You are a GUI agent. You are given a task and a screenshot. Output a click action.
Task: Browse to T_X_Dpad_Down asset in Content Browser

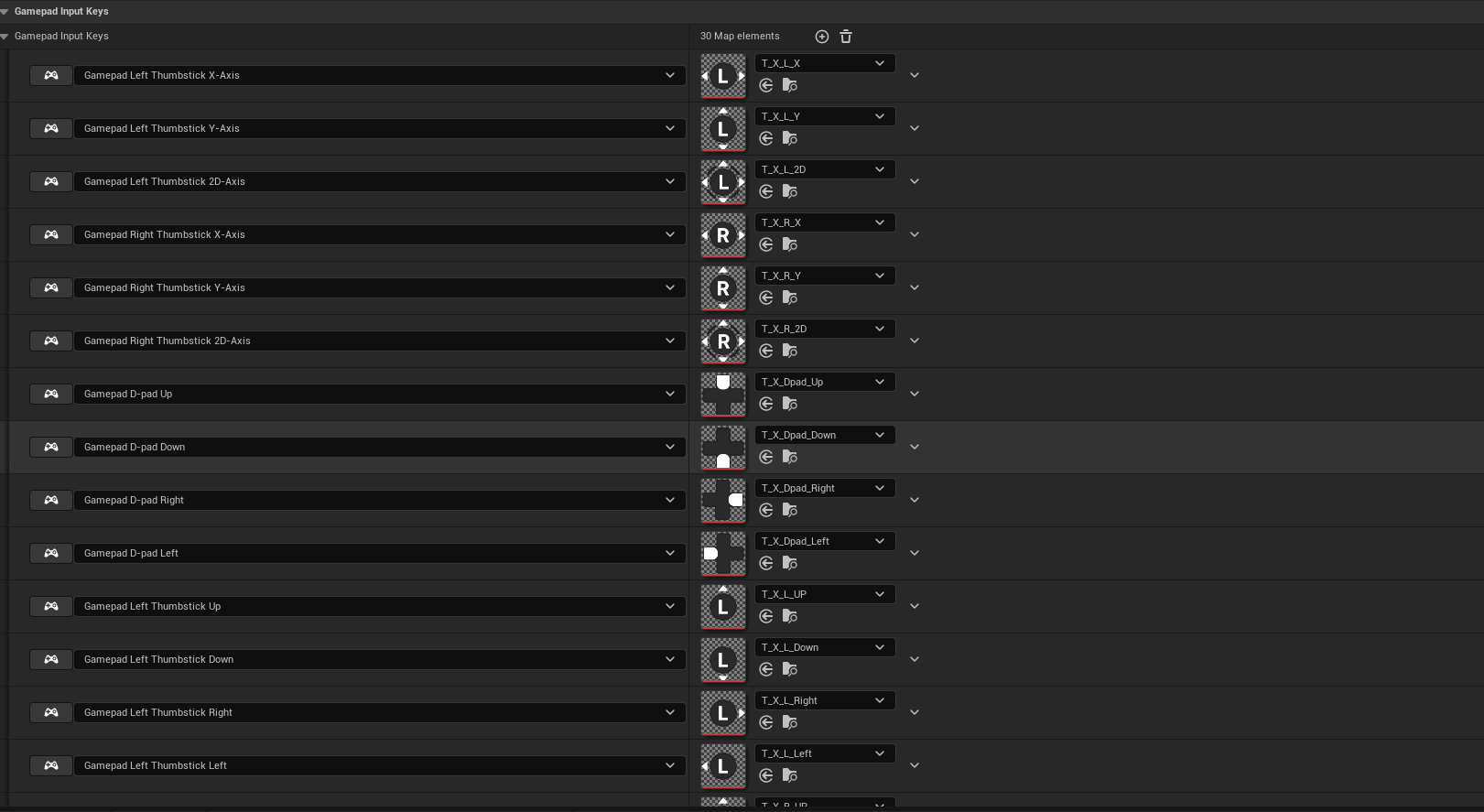coord(790,457)
